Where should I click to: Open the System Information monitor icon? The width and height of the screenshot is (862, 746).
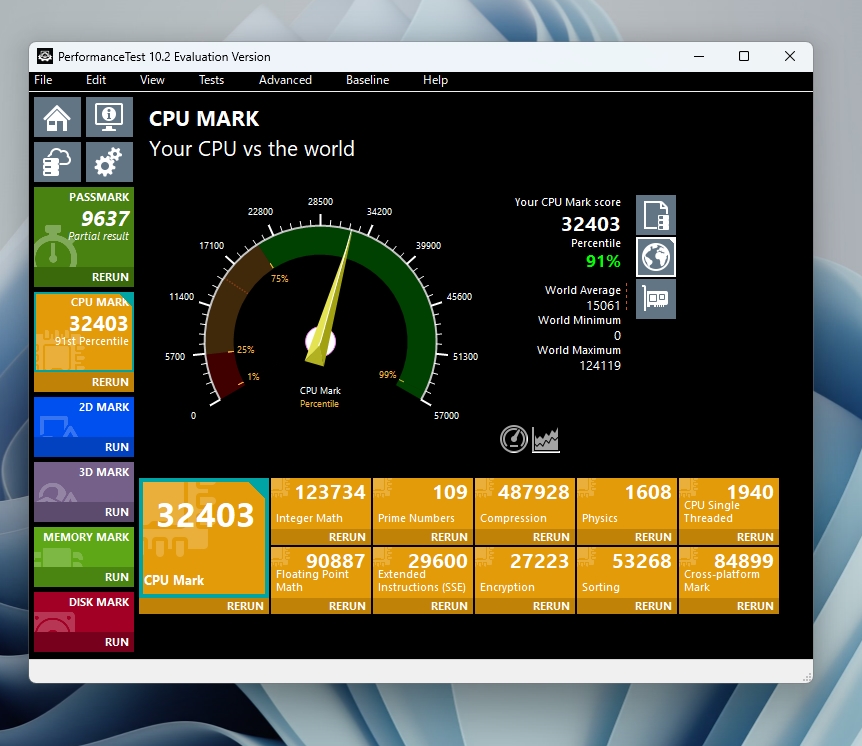[109, 117]
